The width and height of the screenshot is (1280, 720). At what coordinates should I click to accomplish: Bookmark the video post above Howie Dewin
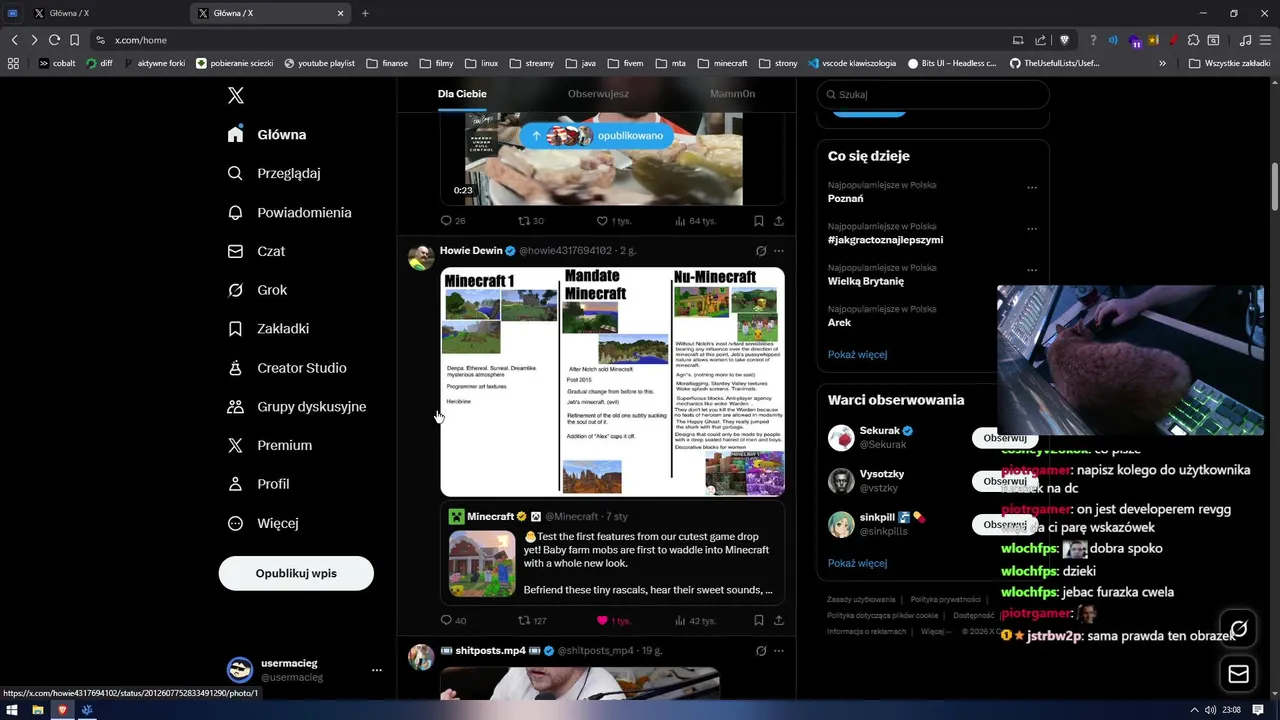(759, 220)
